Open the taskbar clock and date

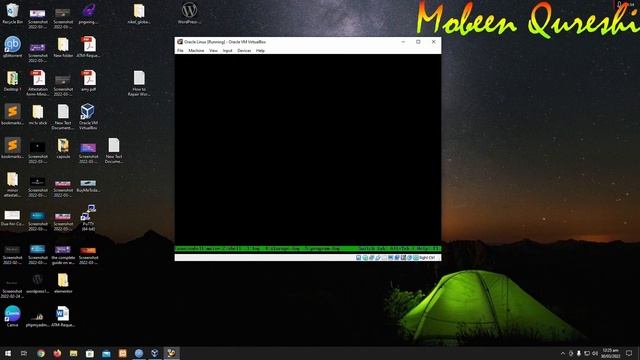click(610, 353)
